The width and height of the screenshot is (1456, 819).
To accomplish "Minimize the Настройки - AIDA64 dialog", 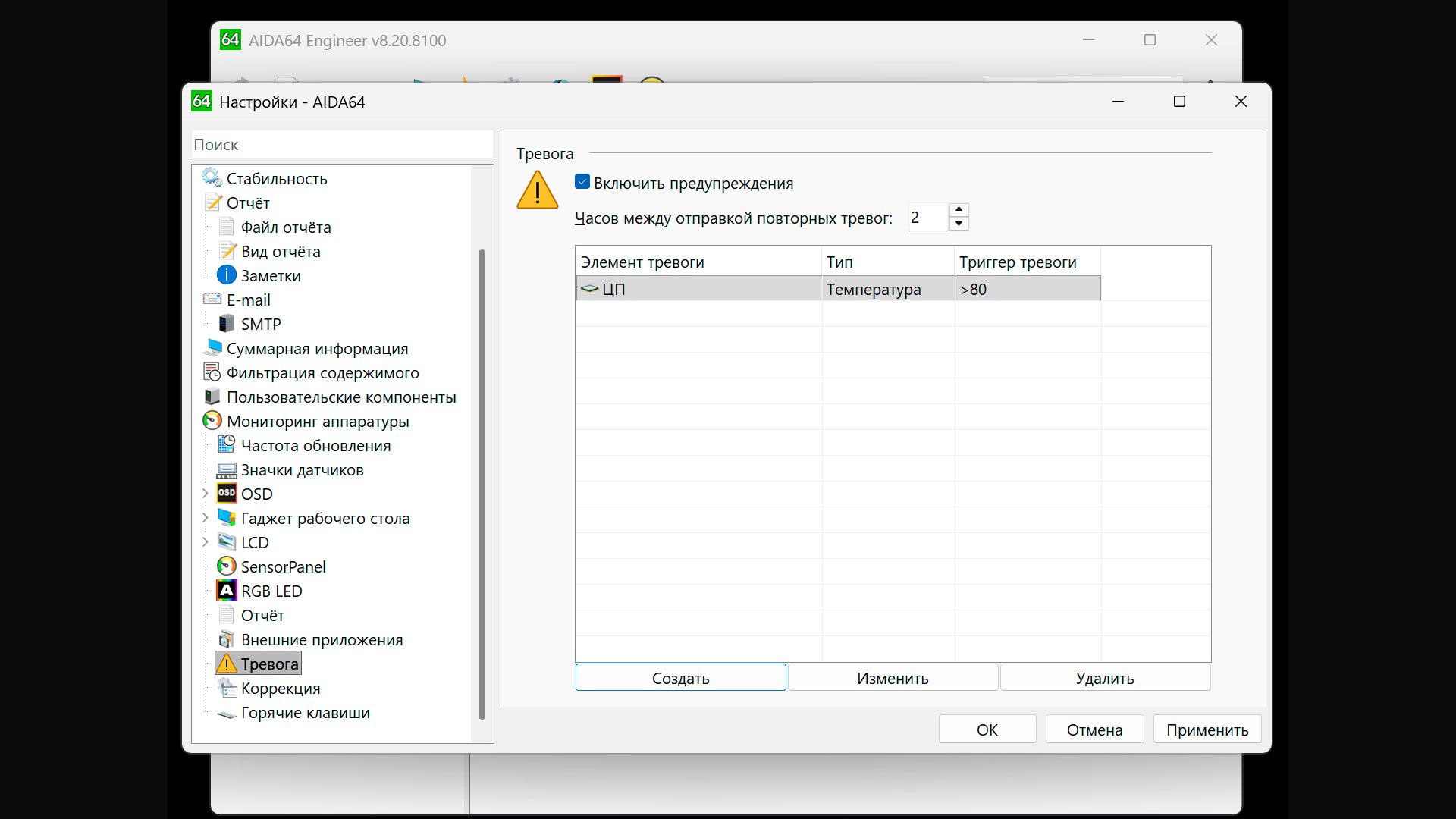I will pyautogui.click(x=1118, y=102).
